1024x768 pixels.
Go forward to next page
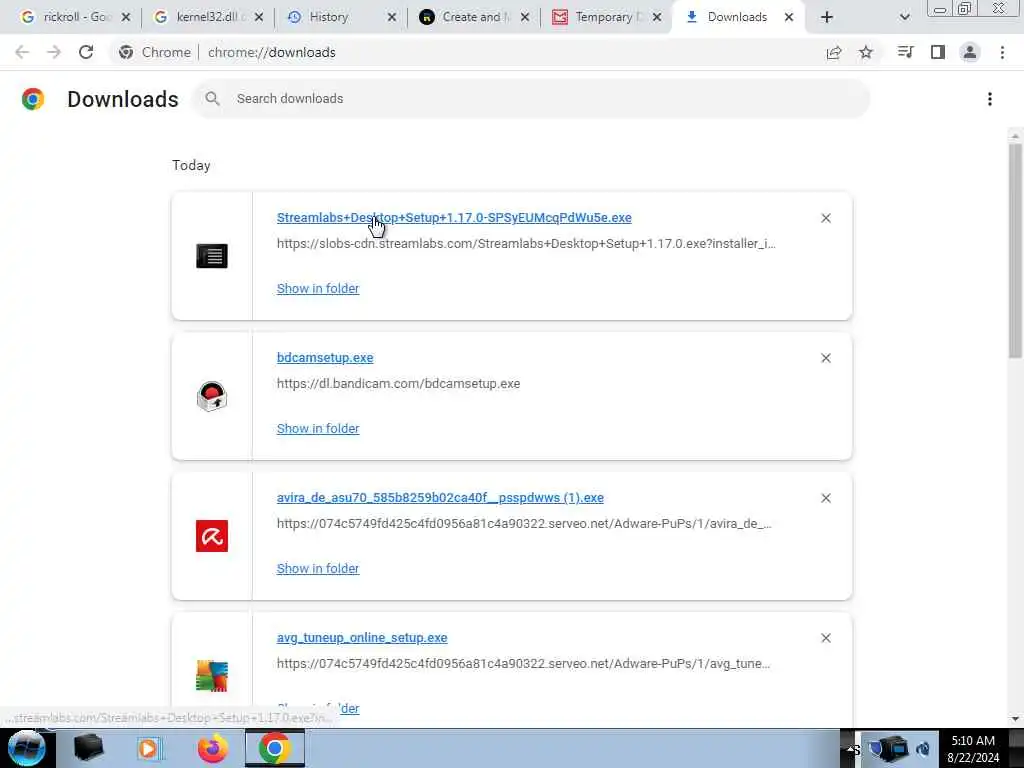pos(54,52)
